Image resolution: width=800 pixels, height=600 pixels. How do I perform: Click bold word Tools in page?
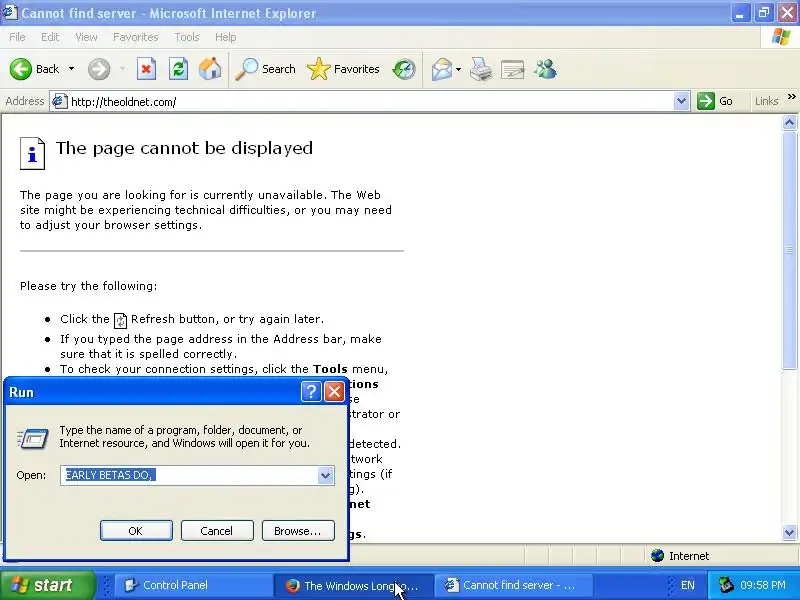click(330, 369)
